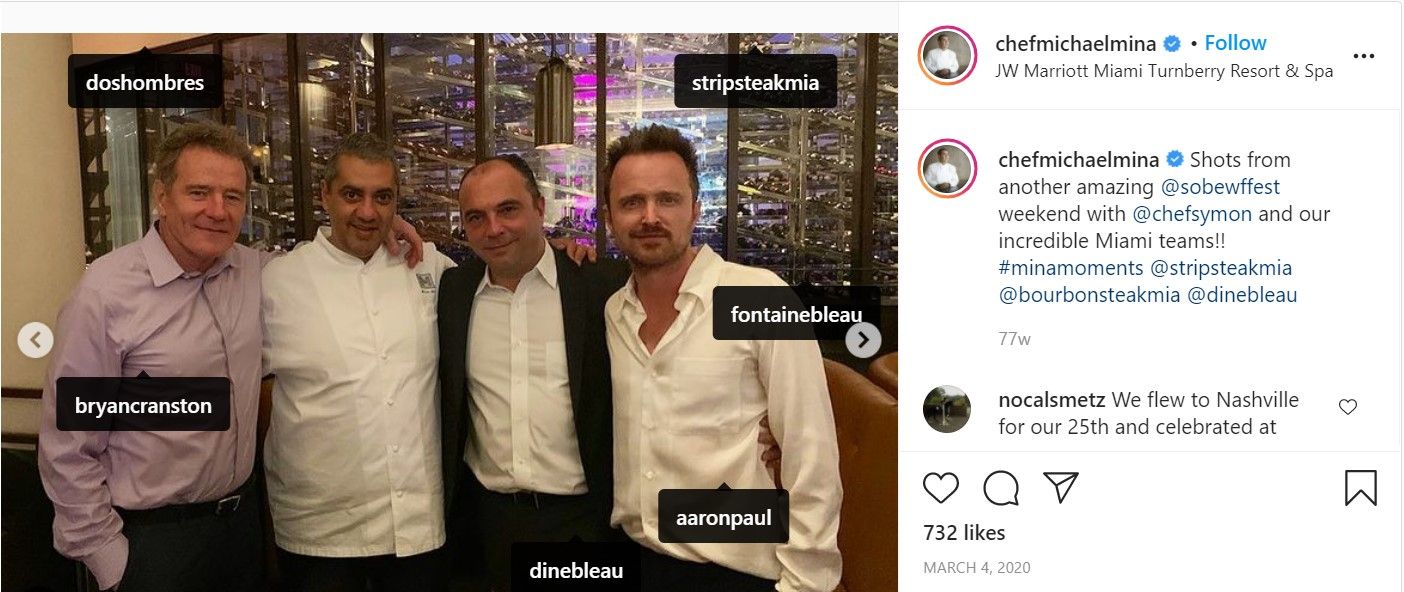Go back using the left carousel arrow
Viewport: 1404px width, 592px height.
(36, 340)
